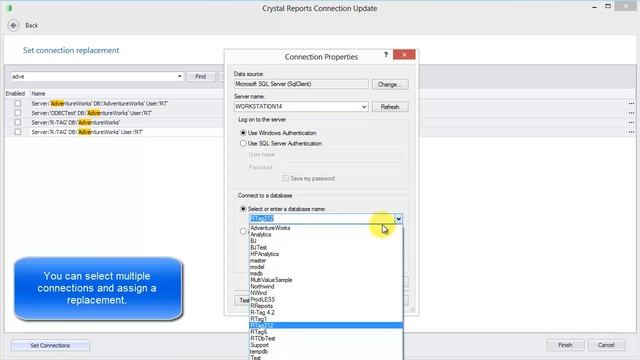
Task: Enable Server:'R-TAG' DB:'AdventureWorks' User:'RT' connection
Action: pyautogui.click(x=18, y=132)
